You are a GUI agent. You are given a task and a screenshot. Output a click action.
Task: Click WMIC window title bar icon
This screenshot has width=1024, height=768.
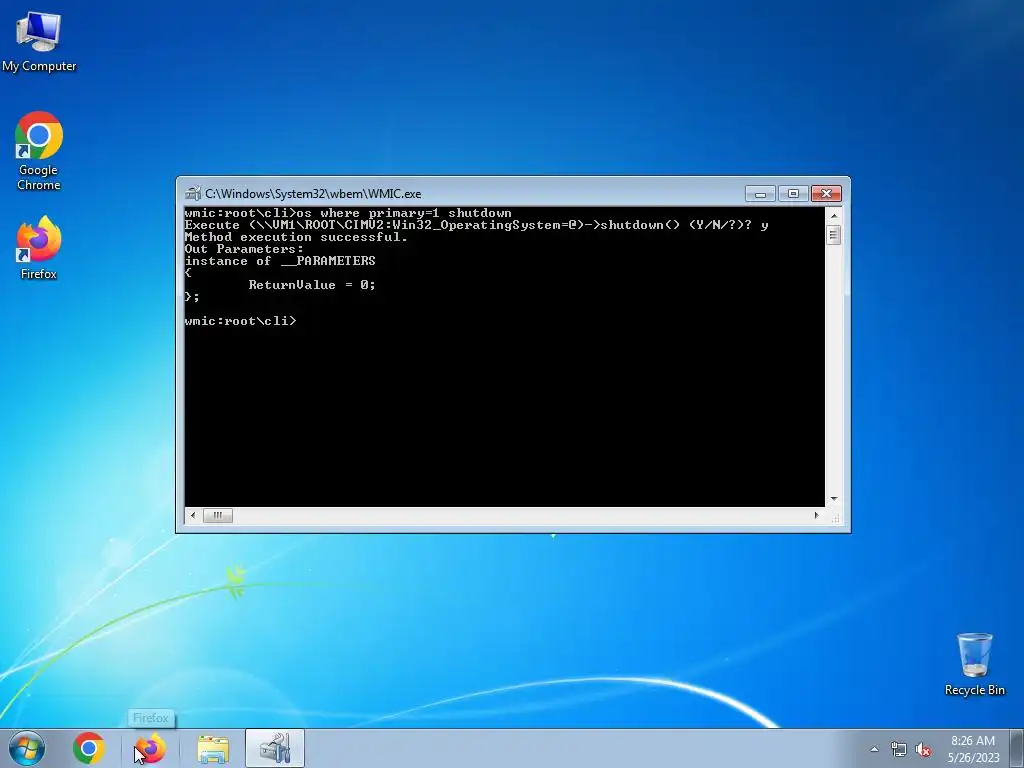click(x=193, y=193)
